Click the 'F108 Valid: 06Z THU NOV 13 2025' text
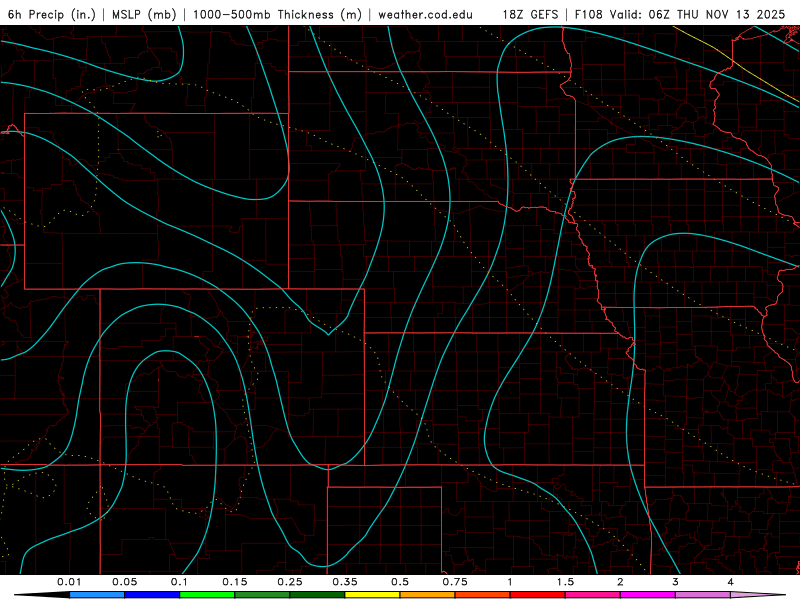This screenshot has height=600, width=800. (x=680, y=14)
